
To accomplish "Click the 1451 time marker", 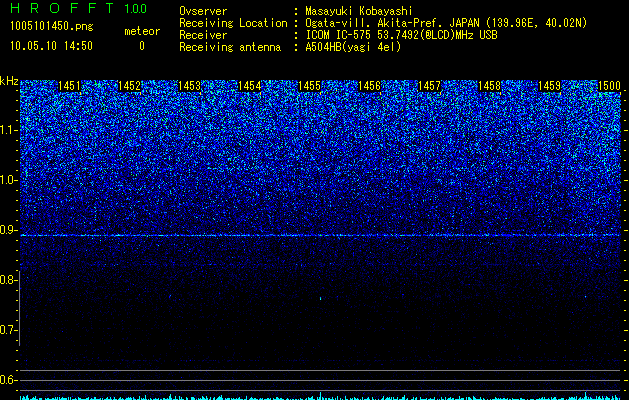I will (x=69, y=86).
